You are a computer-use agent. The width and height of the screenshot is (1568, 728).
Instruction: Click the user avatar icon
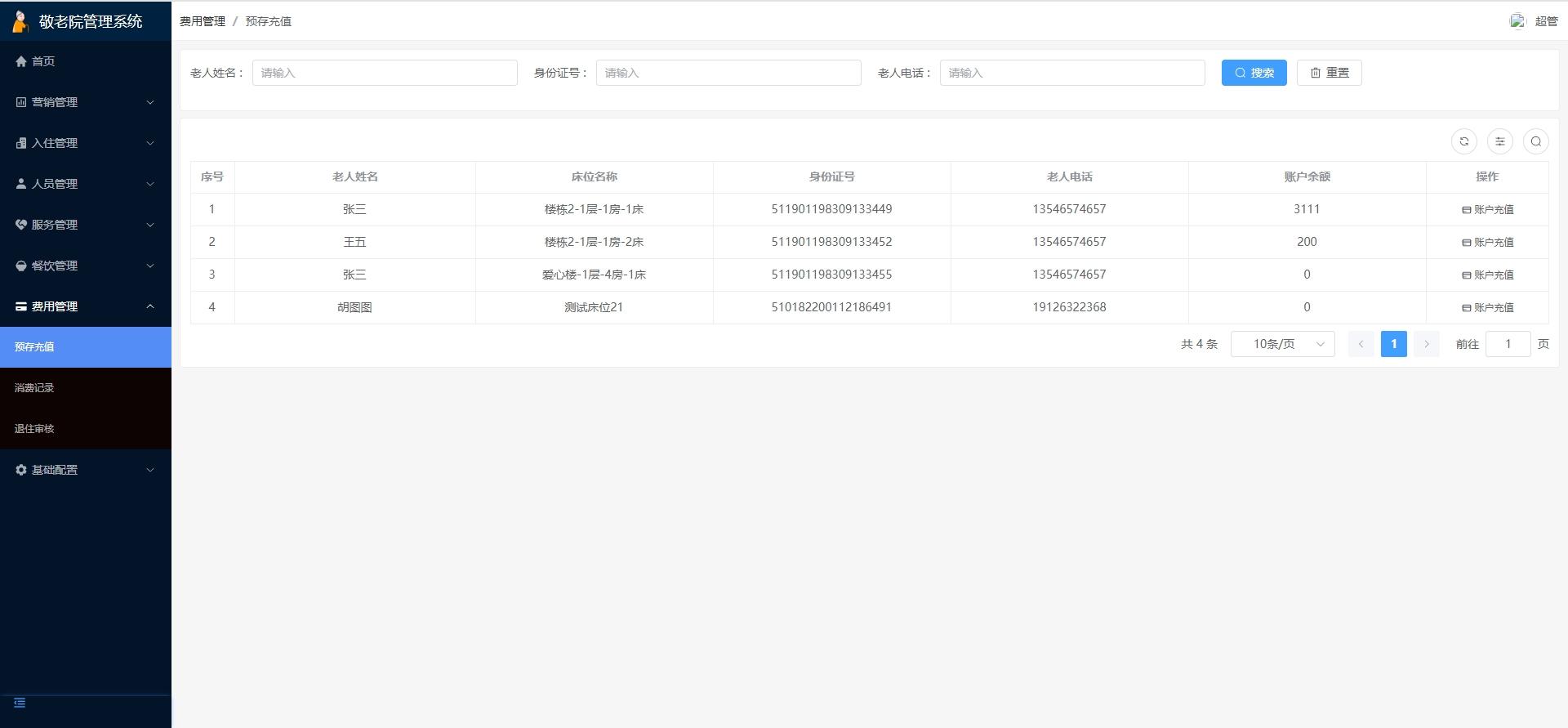tap(1517, 21)
